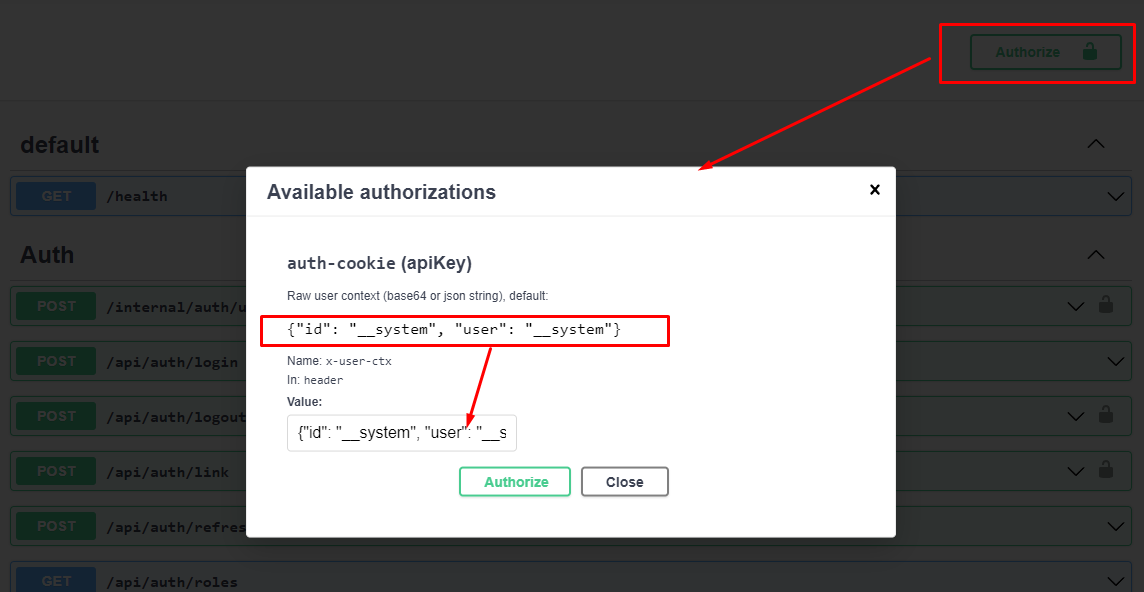Image resolution: width=1144 pixels, height=592 pixels.
Task: Click the /health endpoint path
Action: (137, 197)
